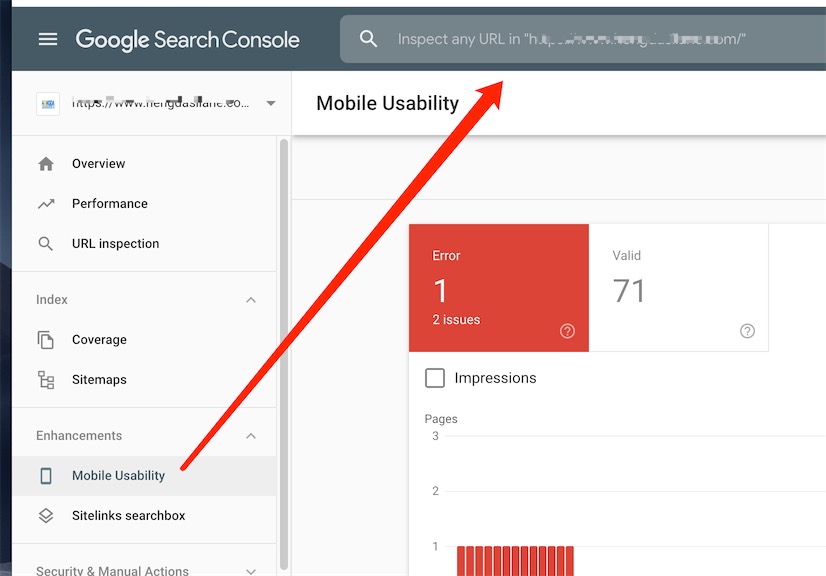Click the Index section label
The width and height of the screenshot is (826, 576).
point(52,300)
